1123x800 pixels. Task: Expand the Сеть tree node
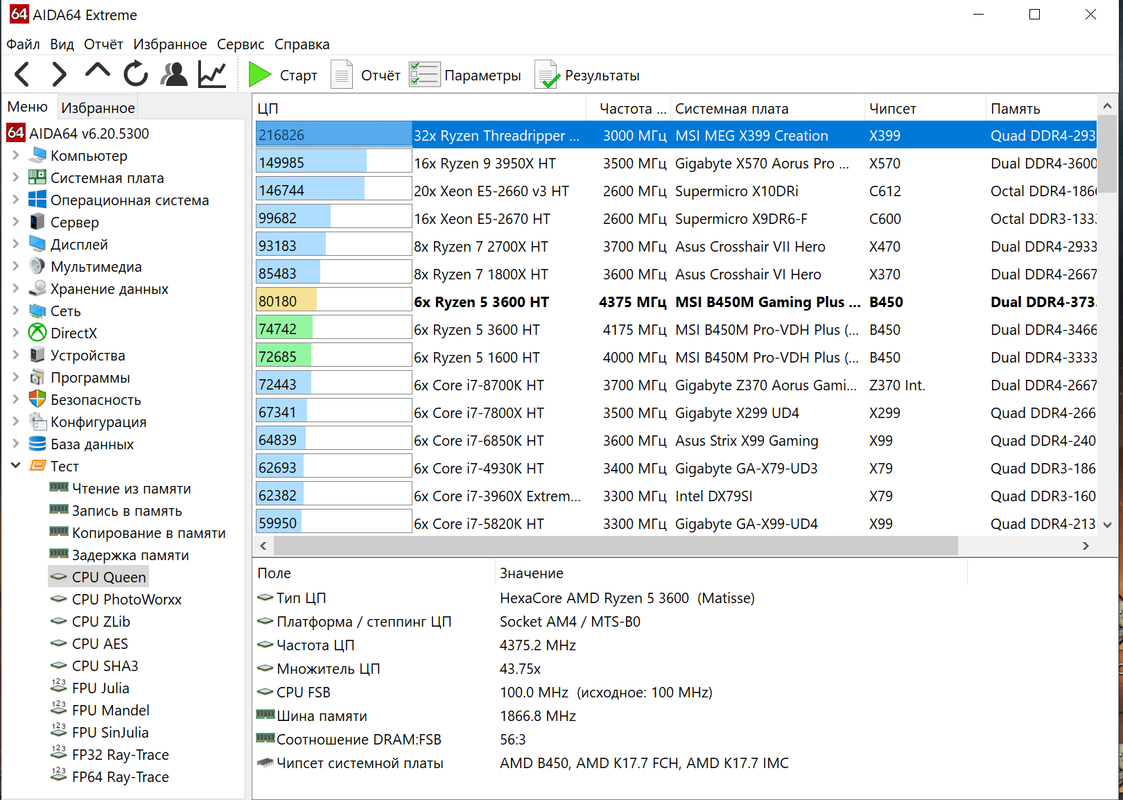click(16, 311)
